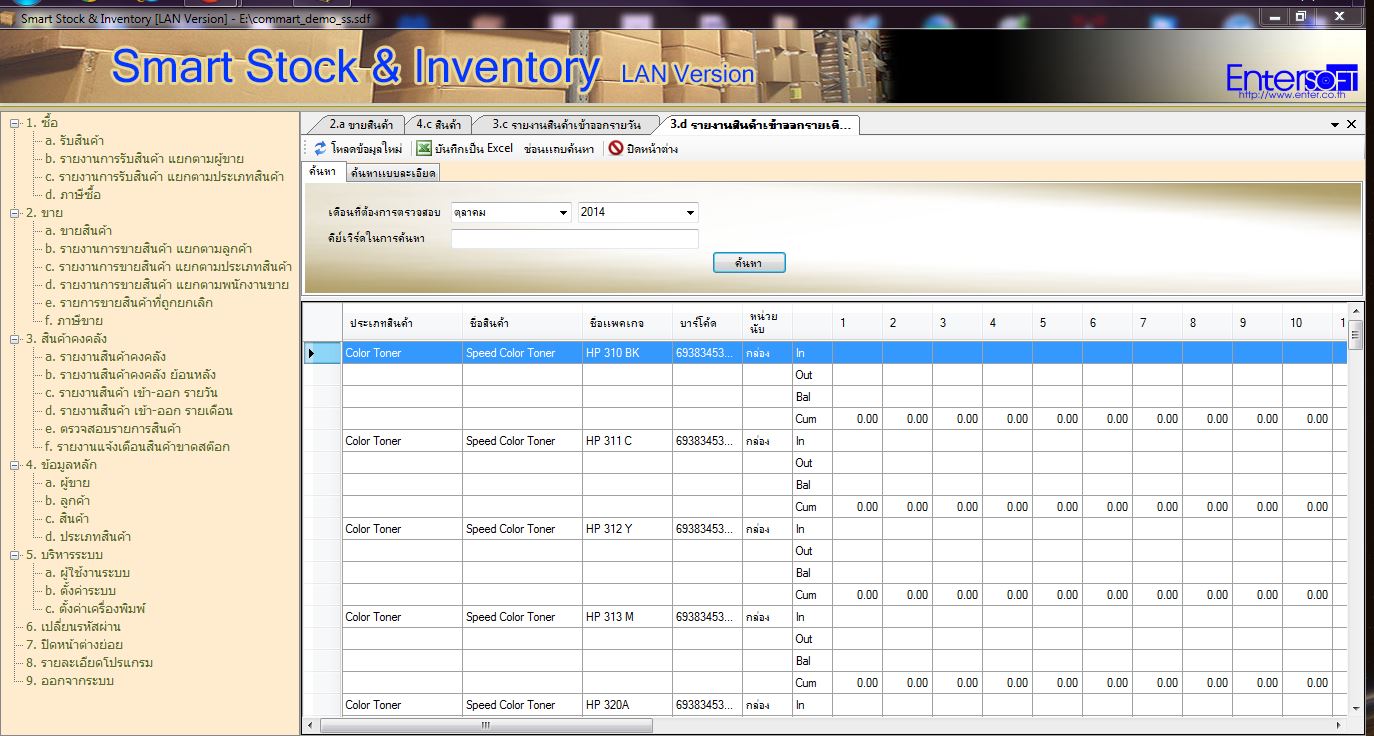Select 6. เปลี่ยนรหัสผ่าน in the tree
Screen dimensions: 1374x736
point(74,627)
